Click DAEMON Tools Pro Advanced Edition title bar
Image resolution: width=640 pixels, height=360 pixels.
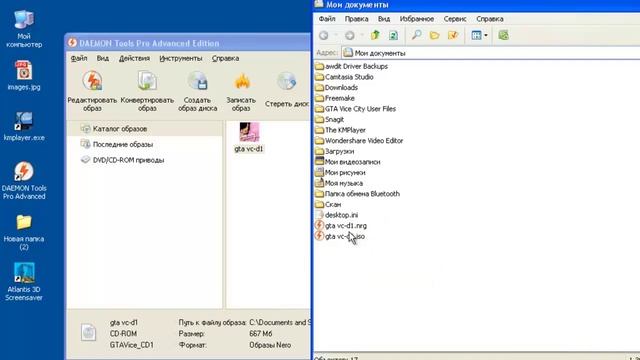188,43
